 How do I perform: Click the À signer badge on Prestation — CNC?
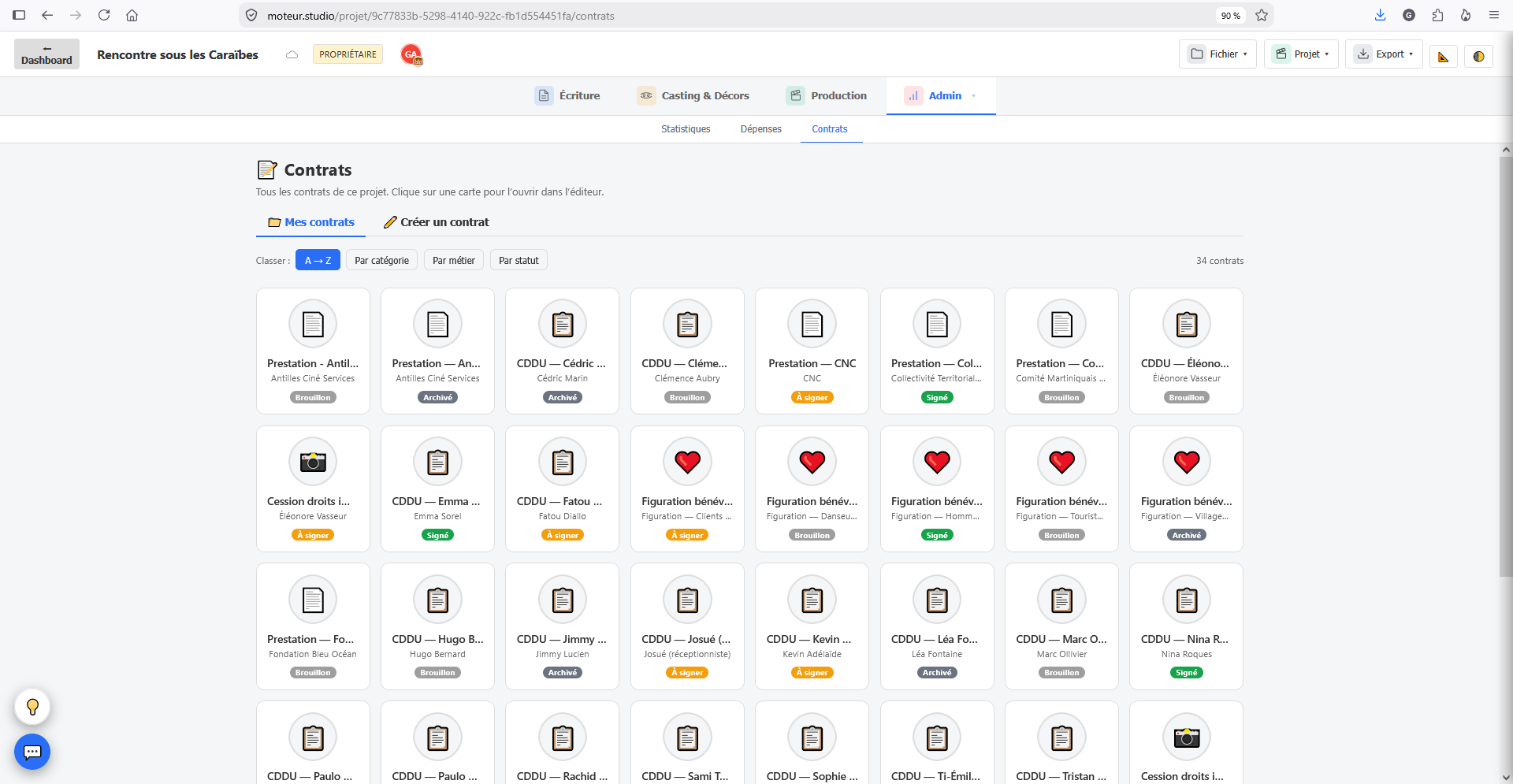pos(812,397)
